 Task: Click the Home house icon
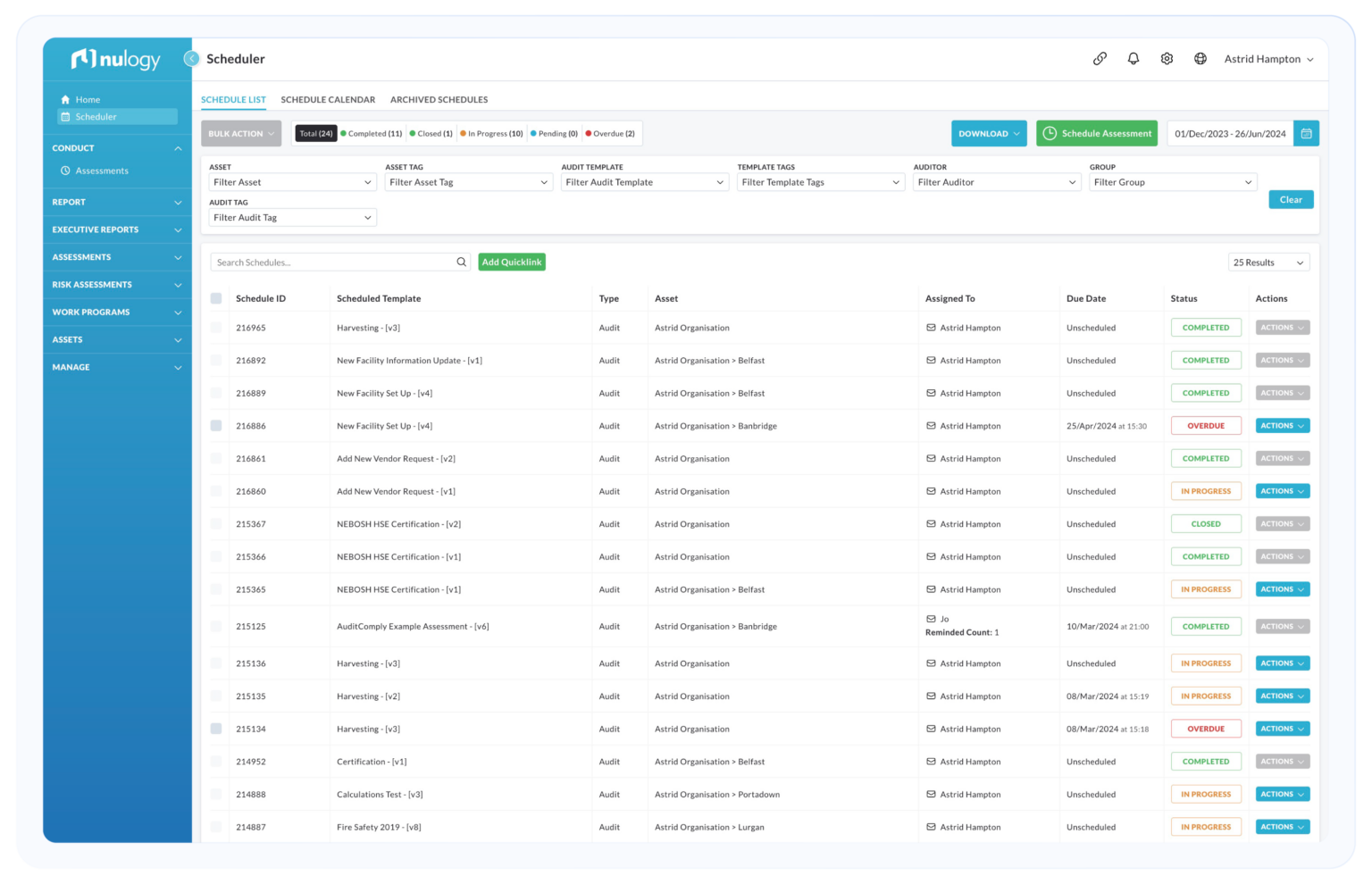[65, 100]
